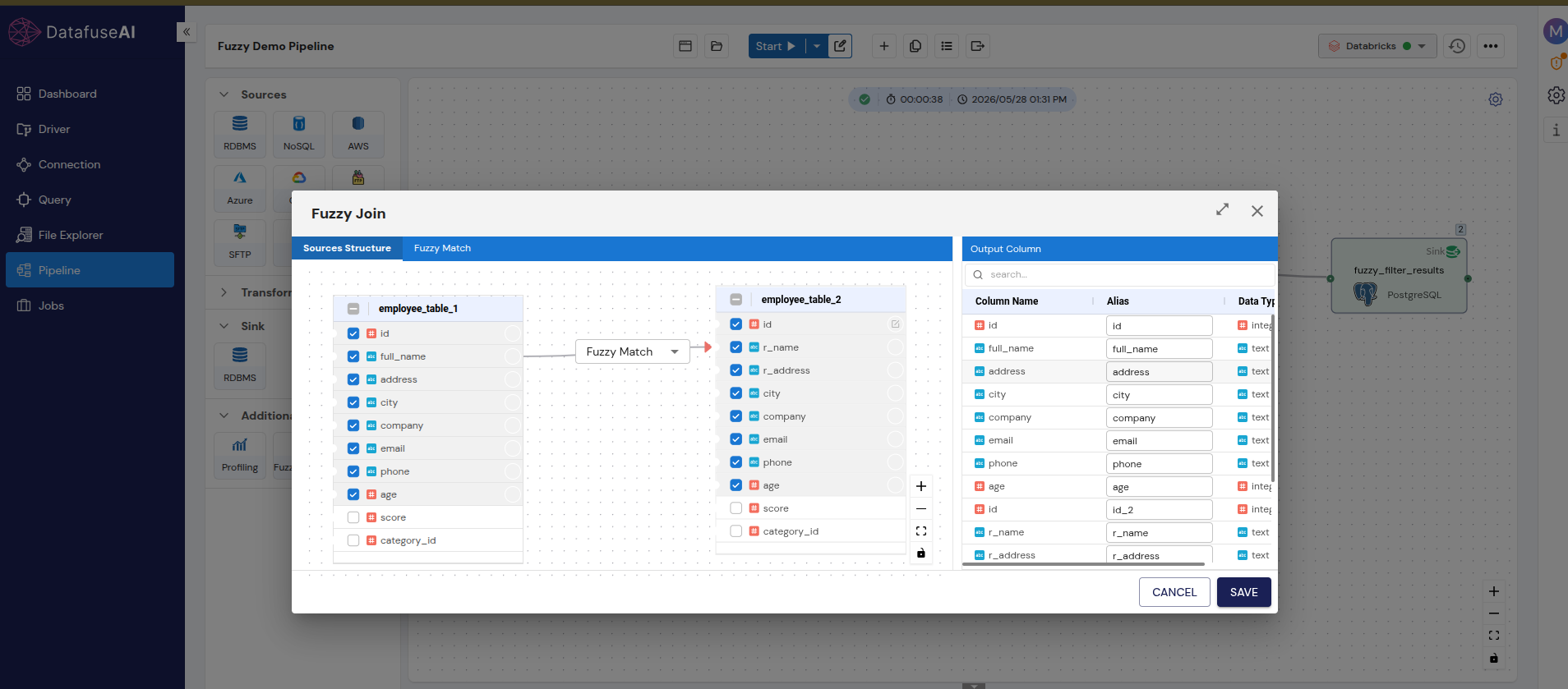Open the Start button dropdown arrow
Image resolution: width=1568 pixels, height=689 pixels.
point(817,46)
